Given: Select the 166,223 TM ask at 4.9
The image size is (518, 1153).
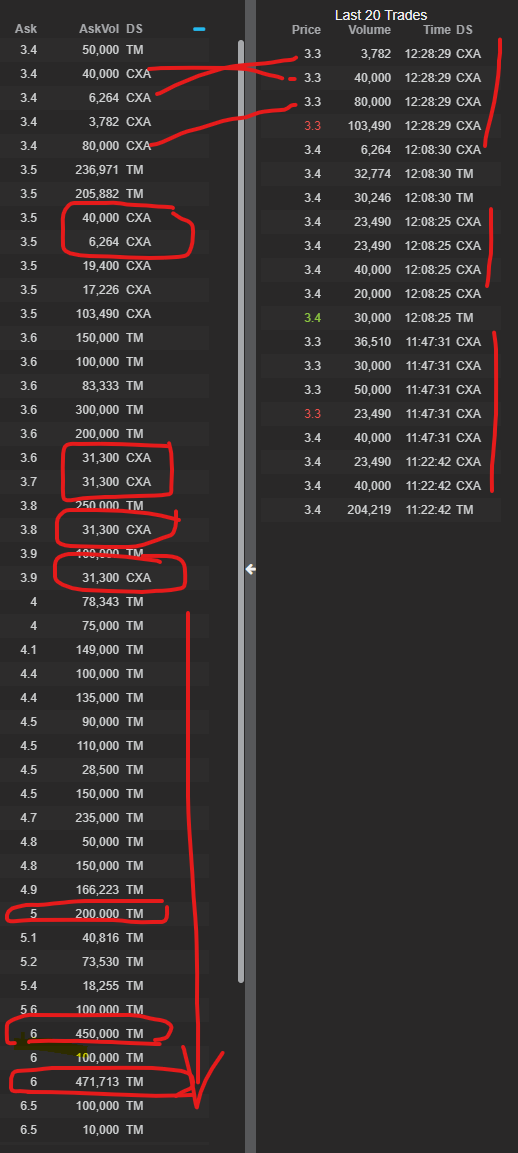Looking at the screenshot, I should click(104, 889).
